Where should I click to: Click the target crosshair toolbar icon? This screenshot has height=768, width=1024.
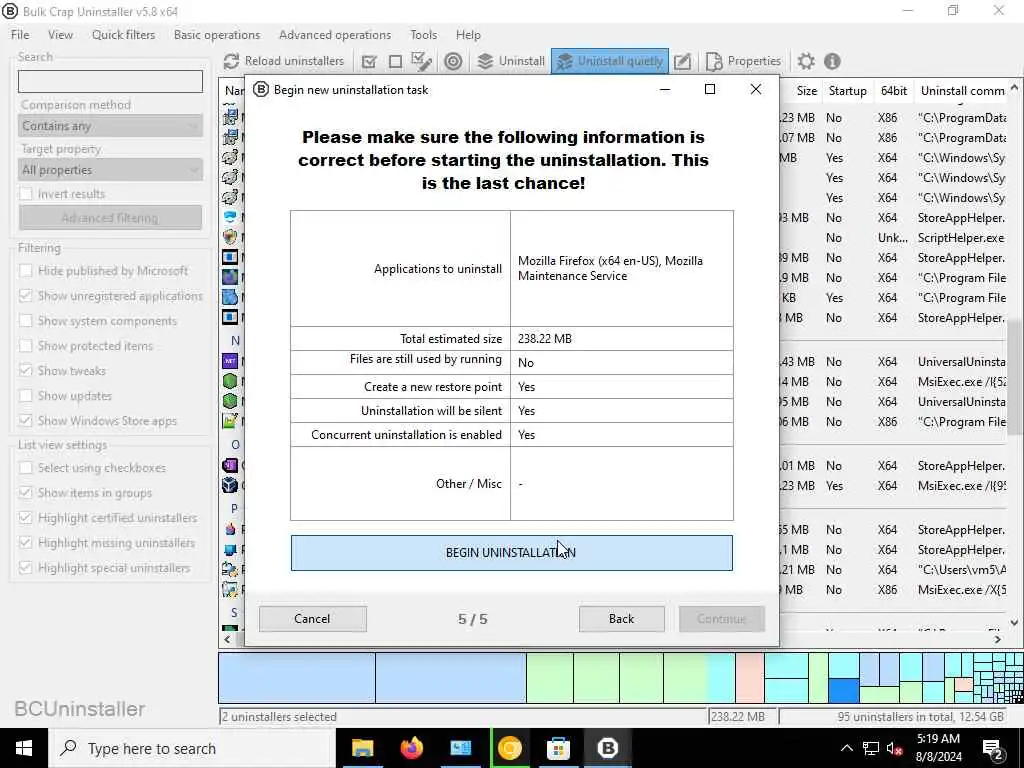[453, 61]
